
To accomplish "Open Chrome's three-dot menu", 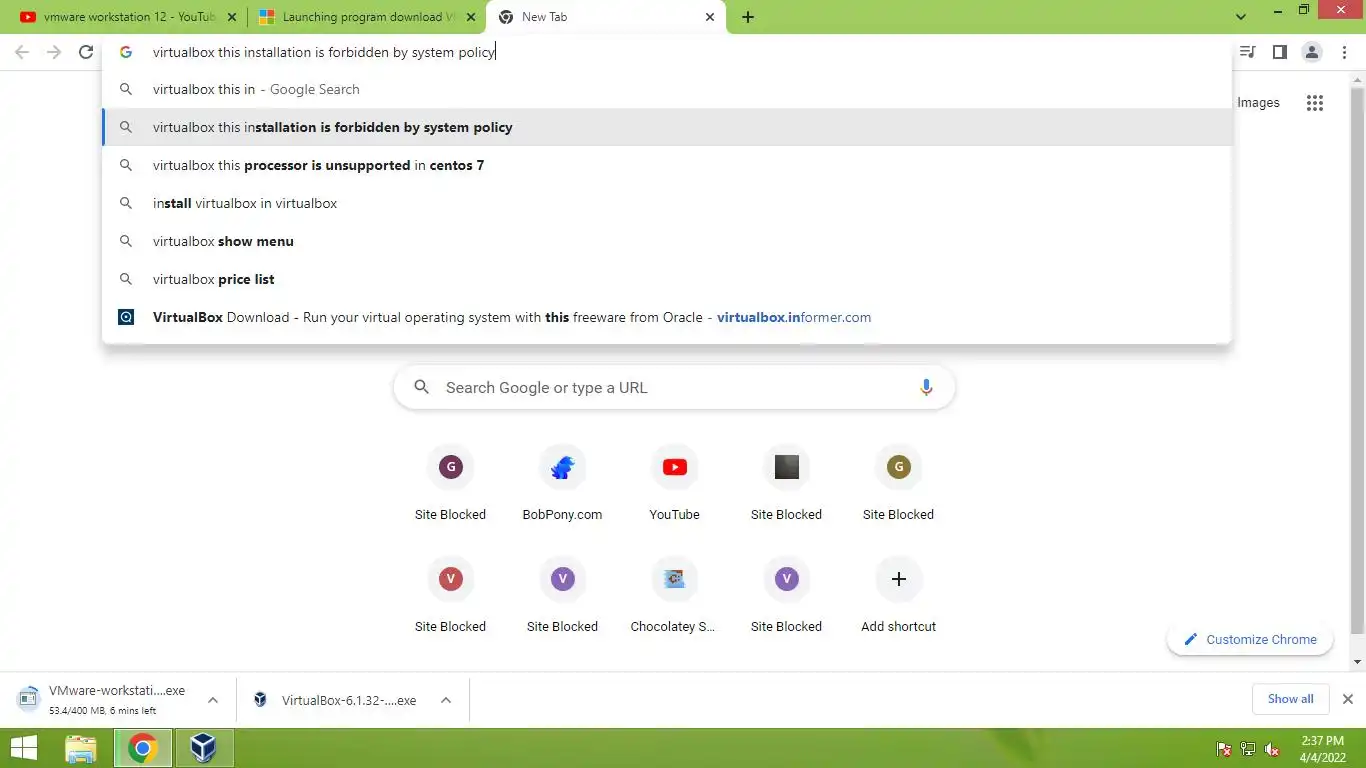I will point(1345,52).
